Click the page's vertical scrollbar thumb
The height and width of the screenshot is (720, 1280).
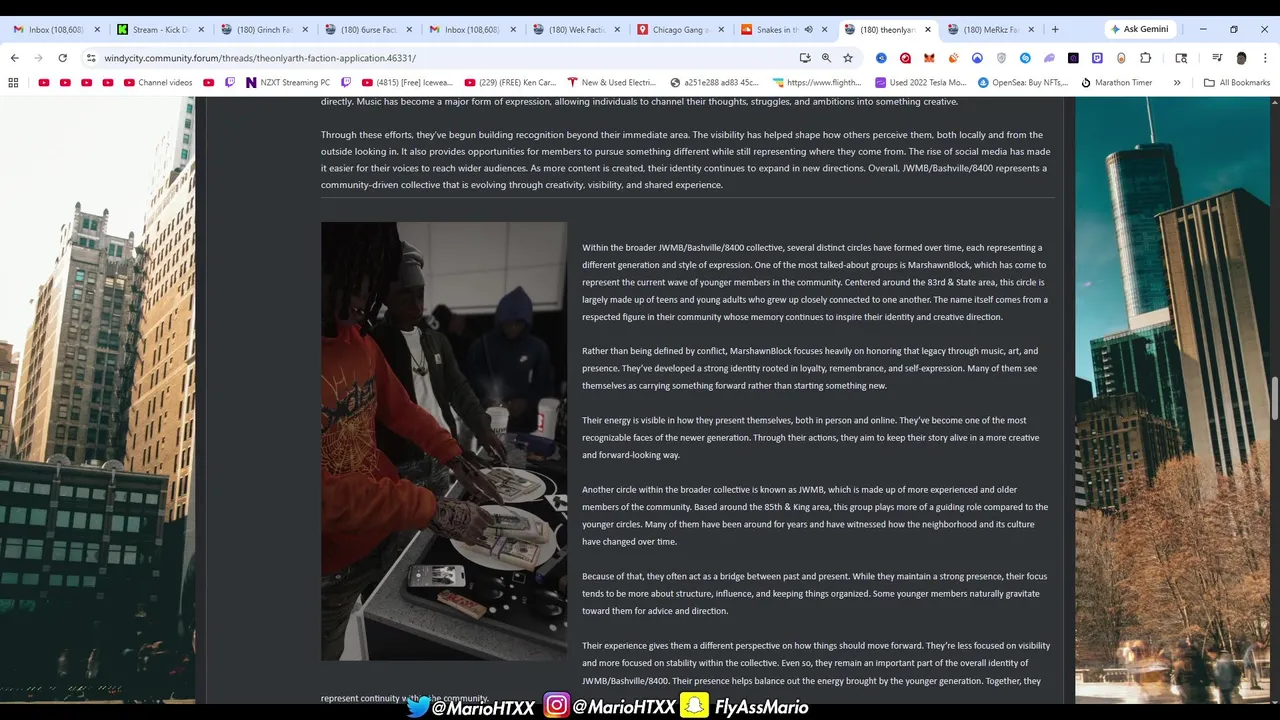pyautogui.click(x=1275, y=401)
